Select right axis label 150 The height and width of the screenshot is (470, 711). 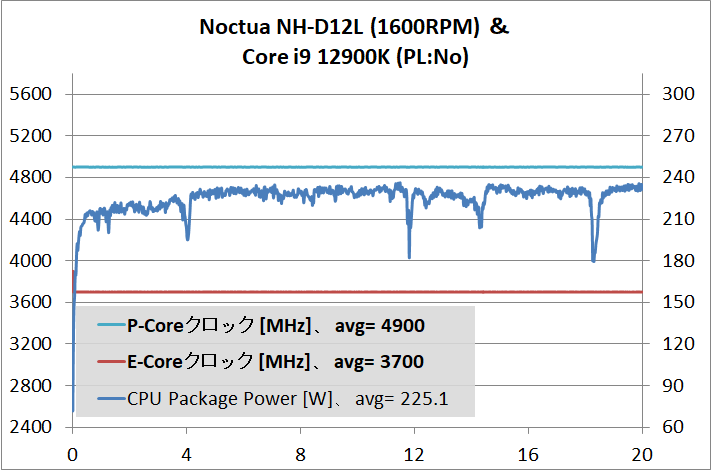(678, 302)
